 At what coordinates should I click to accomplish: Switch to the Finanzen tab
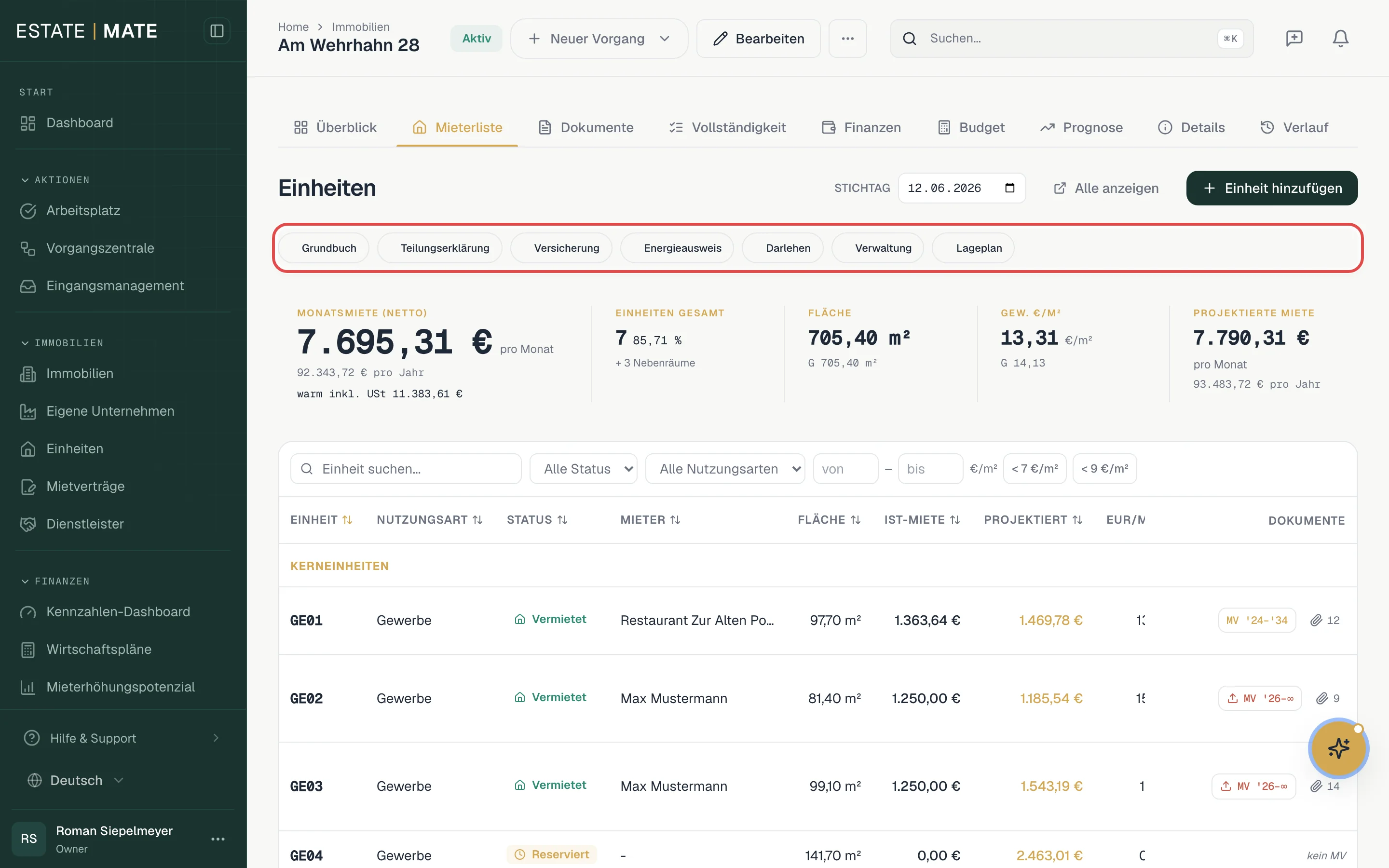click(x=861, y=127)
